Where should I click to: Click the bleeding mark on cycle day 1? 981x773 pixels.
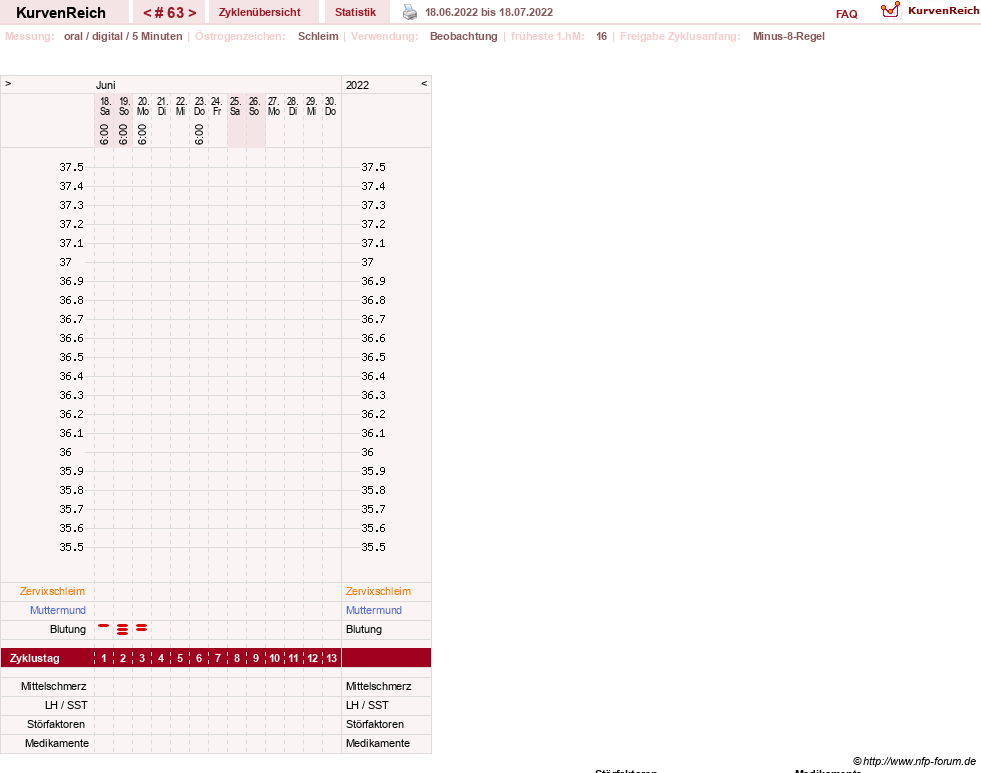click(104, 625)
